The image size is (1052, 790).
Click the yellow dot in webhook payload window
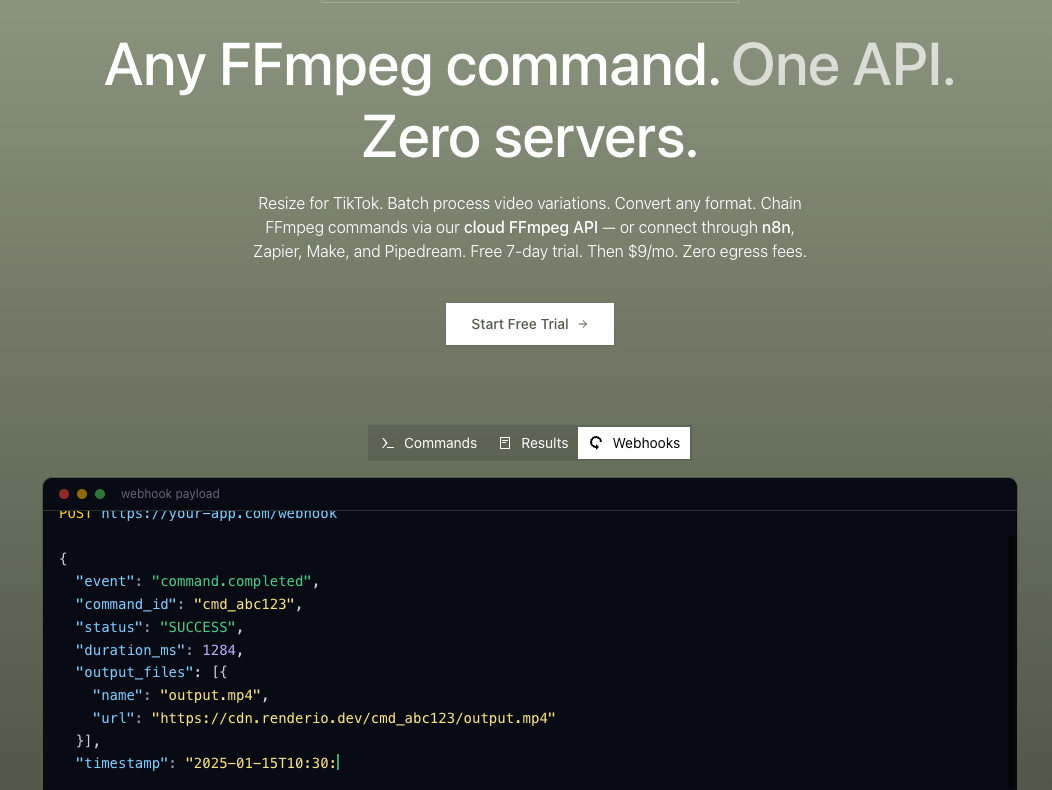82,494
